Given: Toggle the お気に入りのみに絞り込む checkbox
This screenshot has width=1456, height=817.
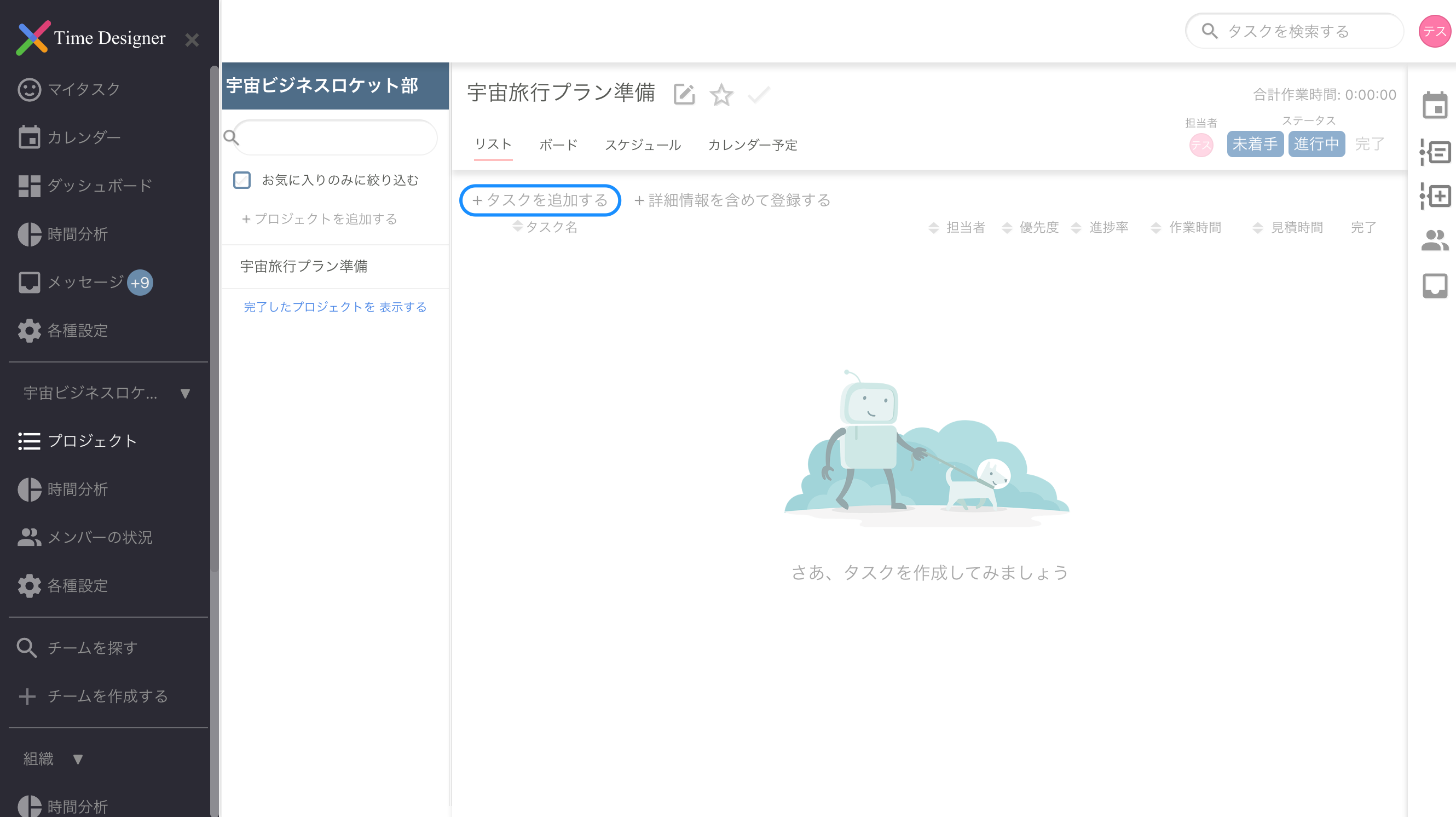Looking at the screenshot, I should click(x=242, y=180).
